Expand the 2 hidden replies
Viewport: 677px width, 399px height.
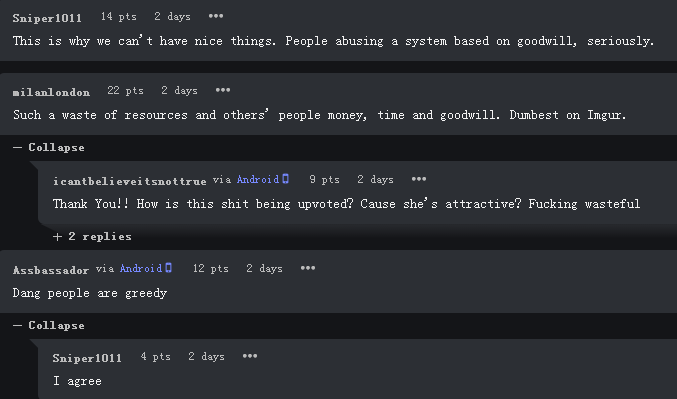click(x=92, y=236)
